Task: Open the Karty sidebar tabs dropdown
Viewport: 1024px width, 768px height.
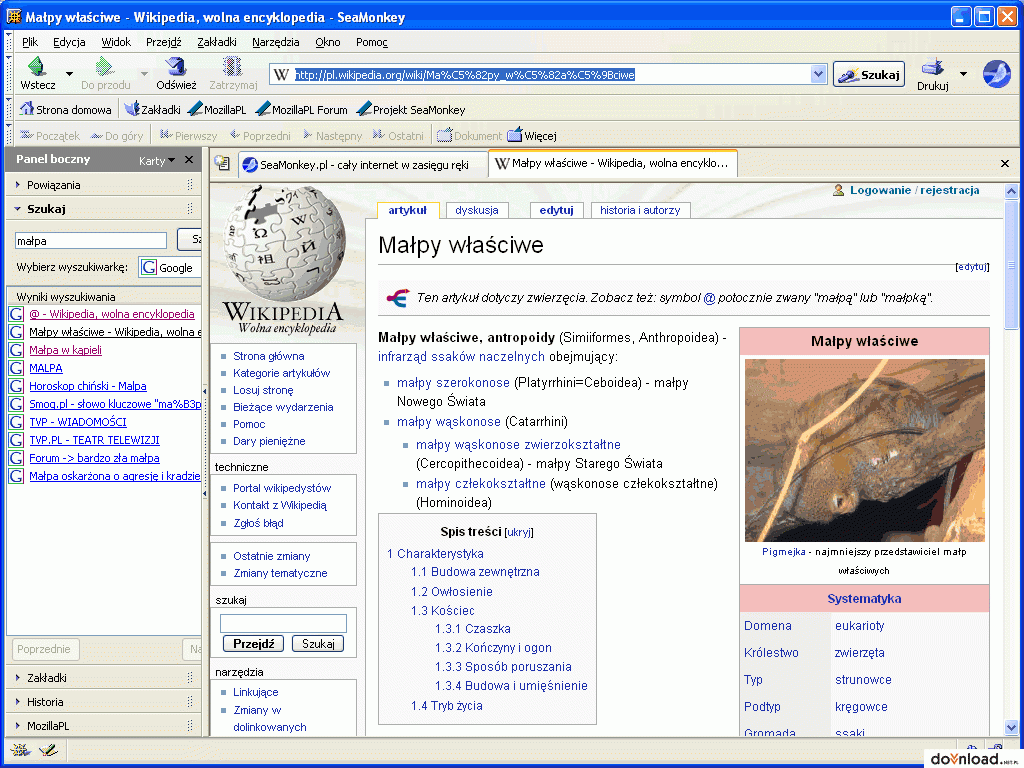Action: pyautogui.click(x=157, y=161)
